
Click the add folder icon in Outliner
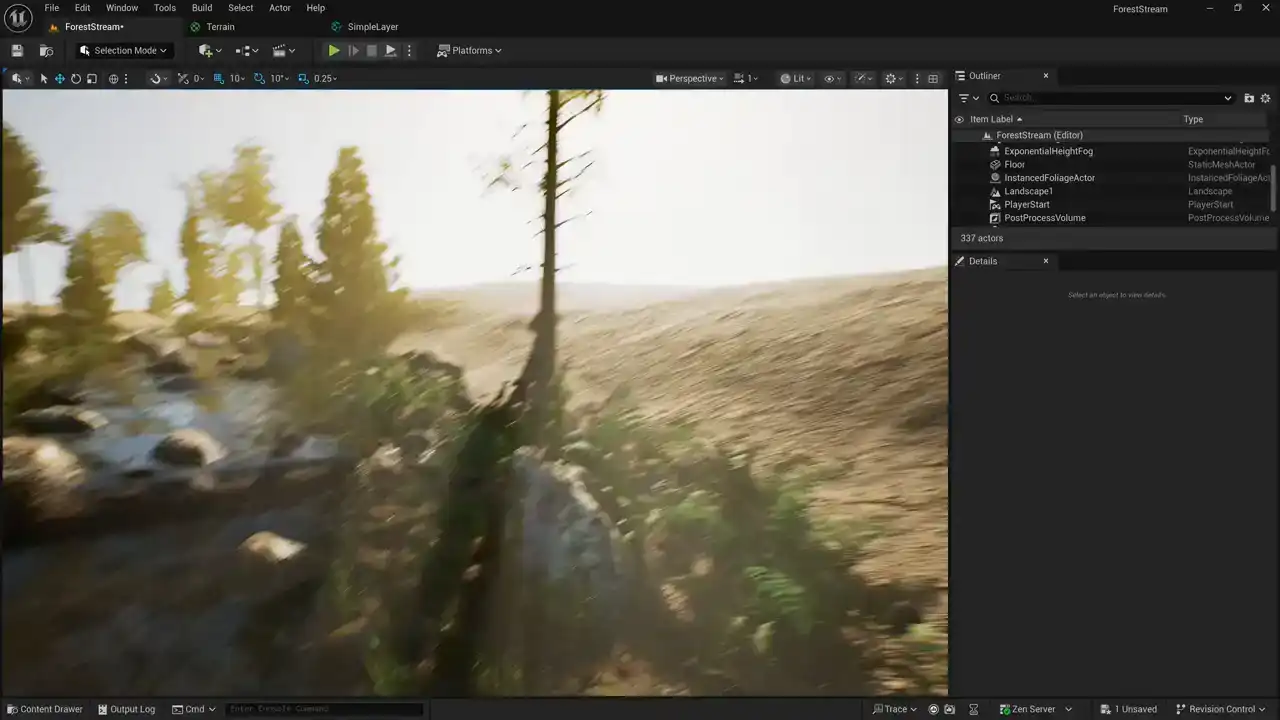1249,98
